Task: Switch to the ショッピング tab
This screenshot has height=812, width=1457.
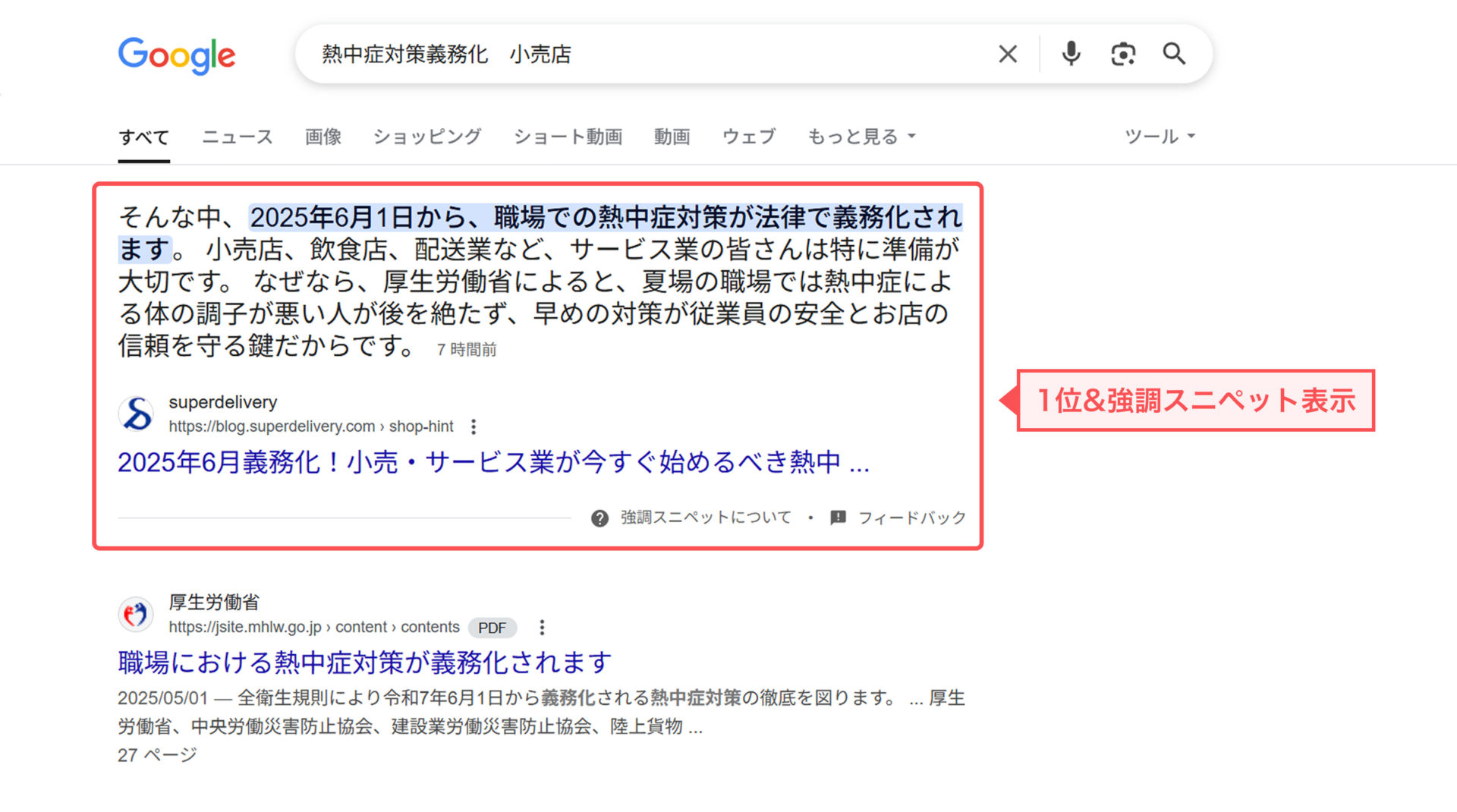Action: [x=427, y=137]
